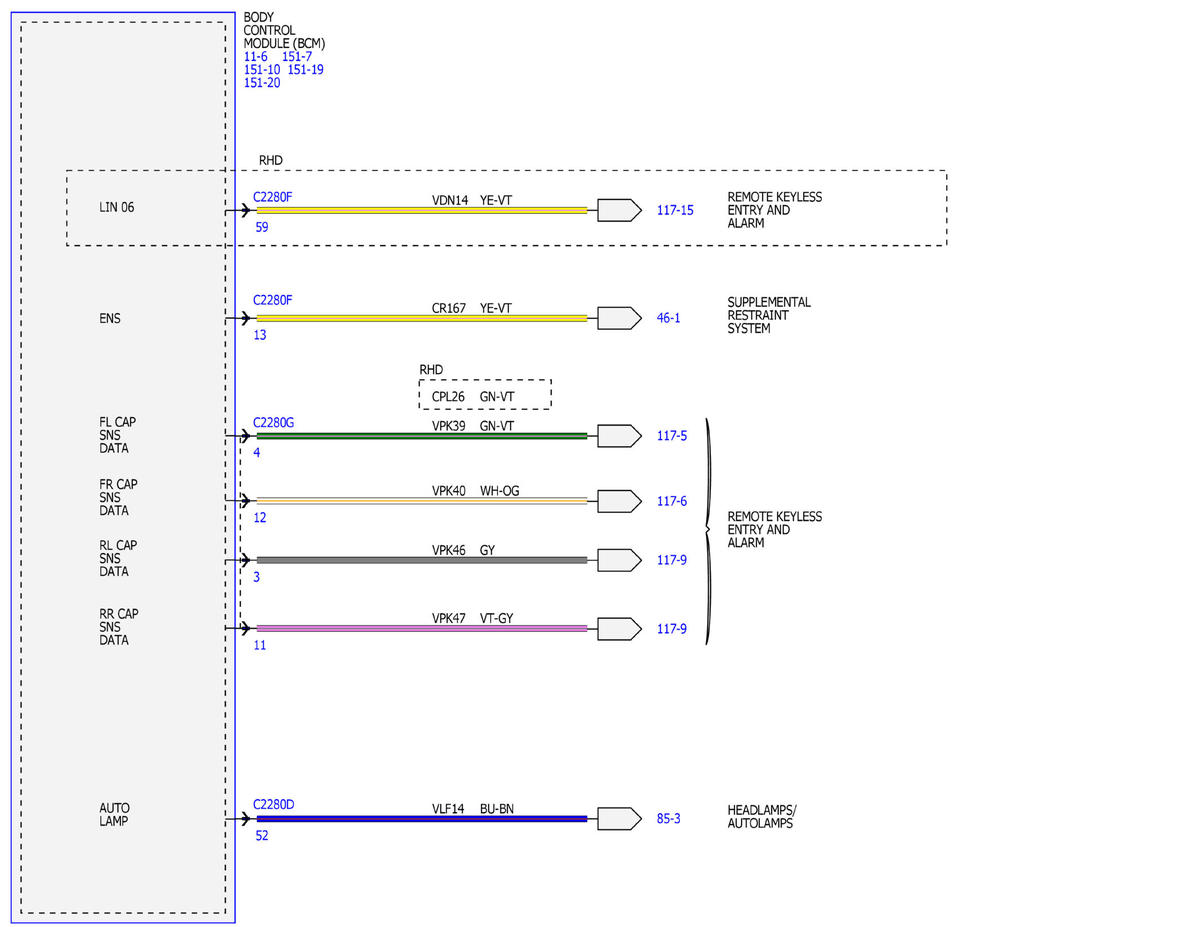Select the VPK39 GN-VT wire label
The image size is (1200, 927).
coord(472,426)
